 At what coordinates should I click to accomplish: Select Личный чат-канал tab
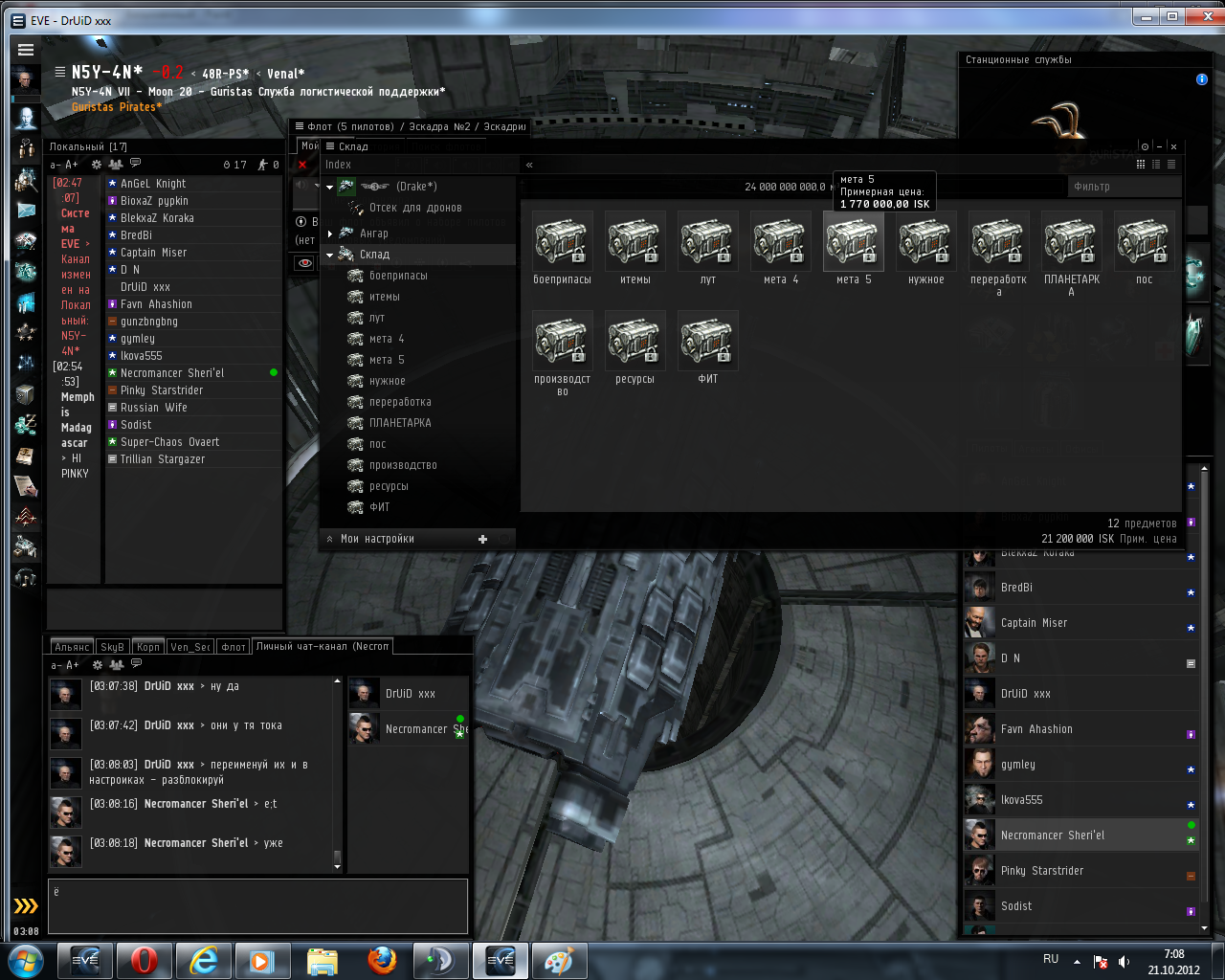coord(323,647)
